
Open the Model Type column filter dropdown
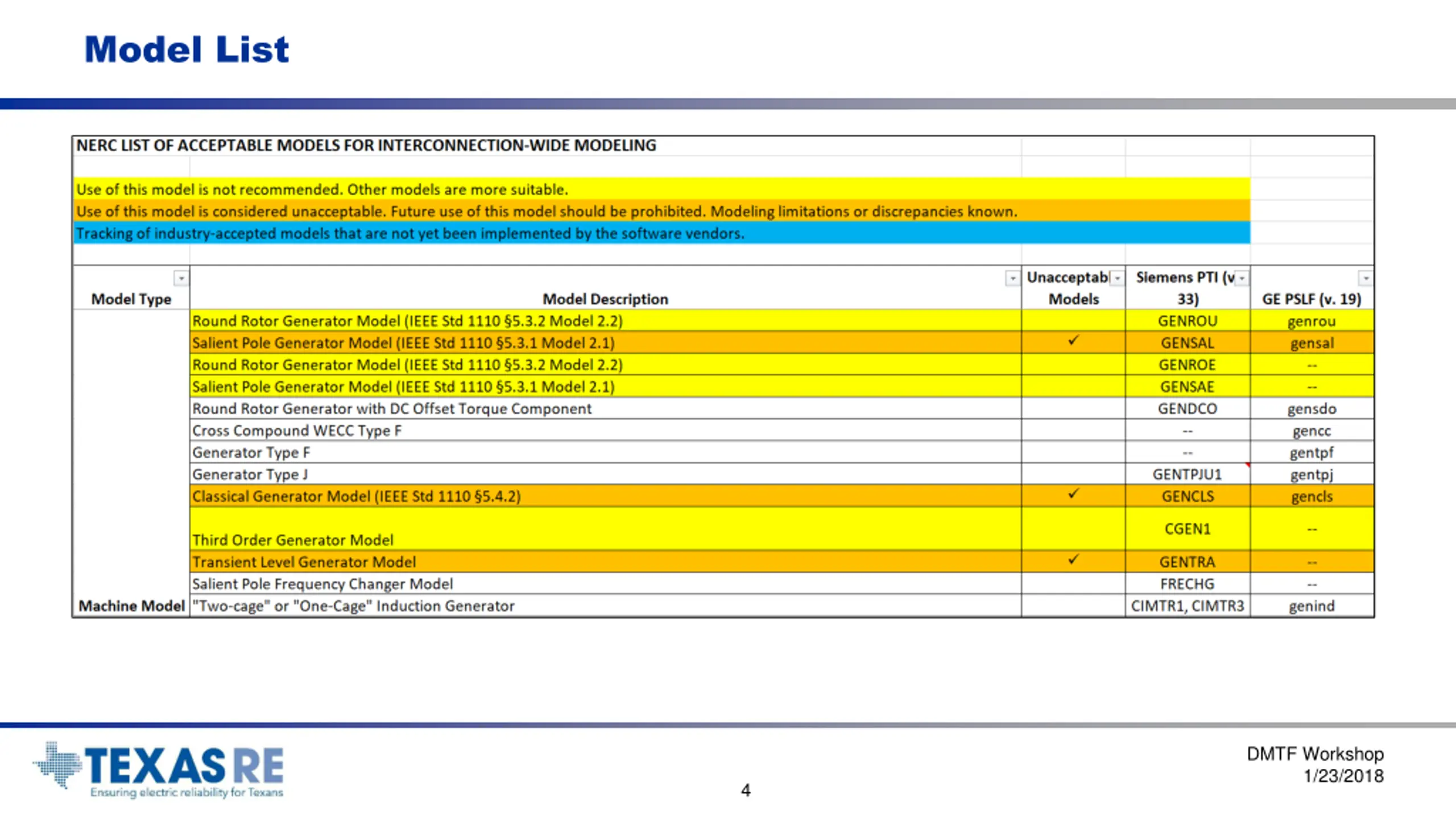coord(181,278)
